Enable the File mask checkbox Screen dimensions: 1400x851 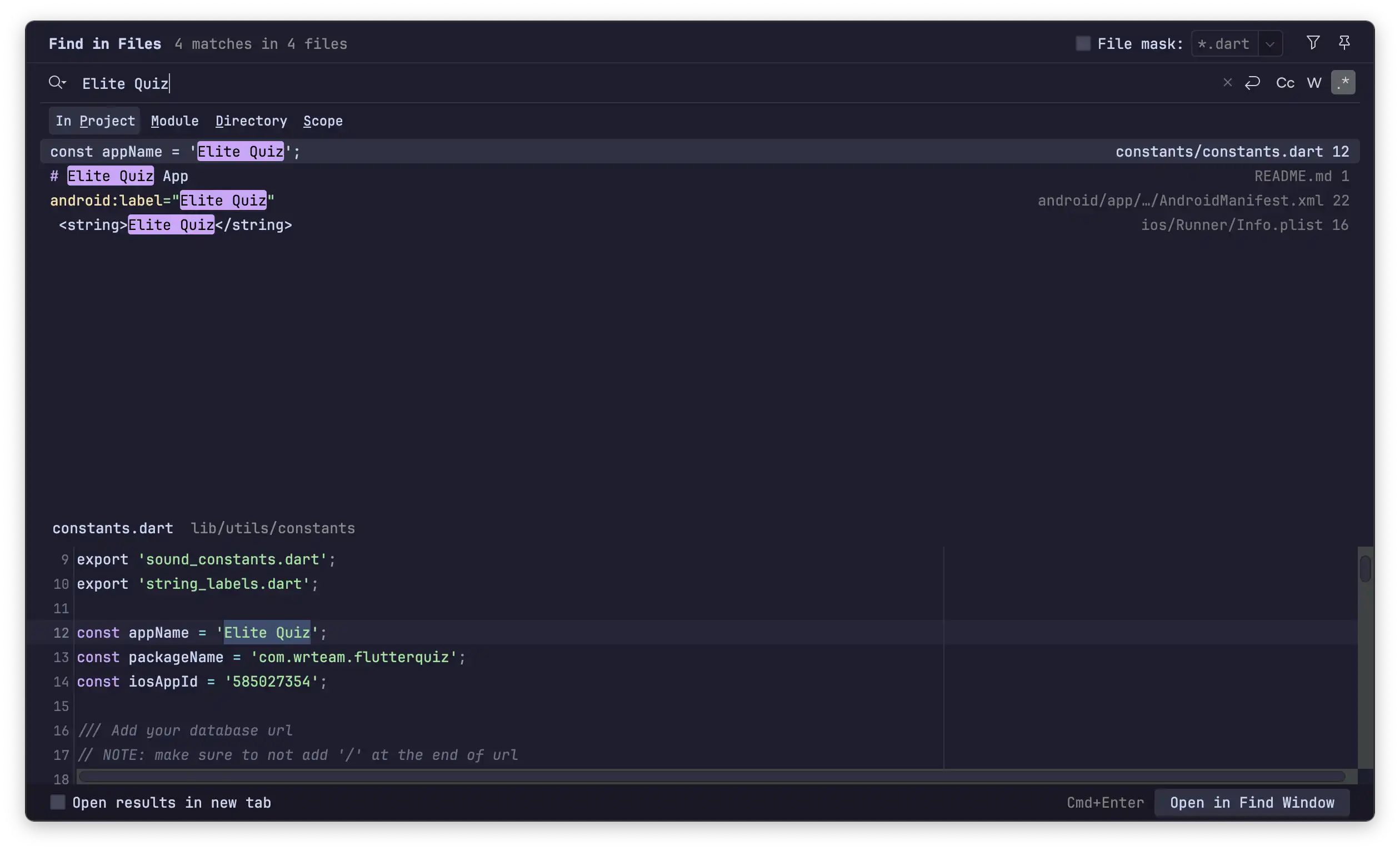point(1083,44)
